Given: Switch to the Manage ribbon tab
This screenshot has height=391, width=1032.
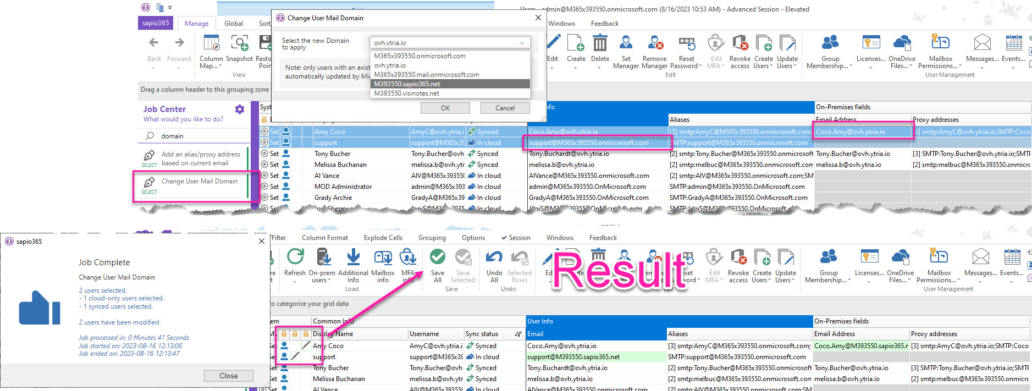Looking at the screenshot, I should [x=196, y=23].
